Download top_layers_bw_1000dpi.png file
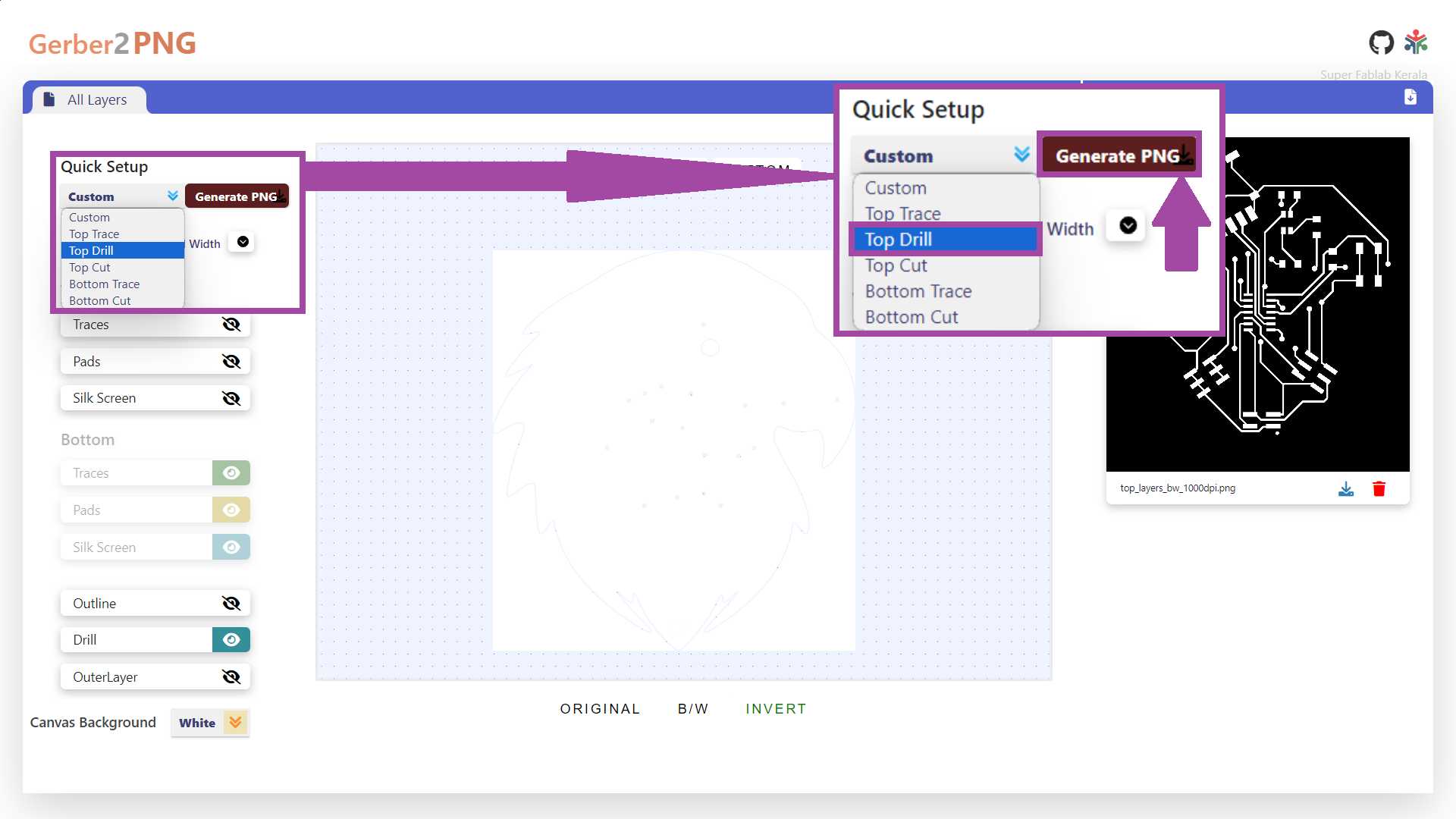Image resolution: width=1456 pixels, height=819 pixels. pos(1346,489)
